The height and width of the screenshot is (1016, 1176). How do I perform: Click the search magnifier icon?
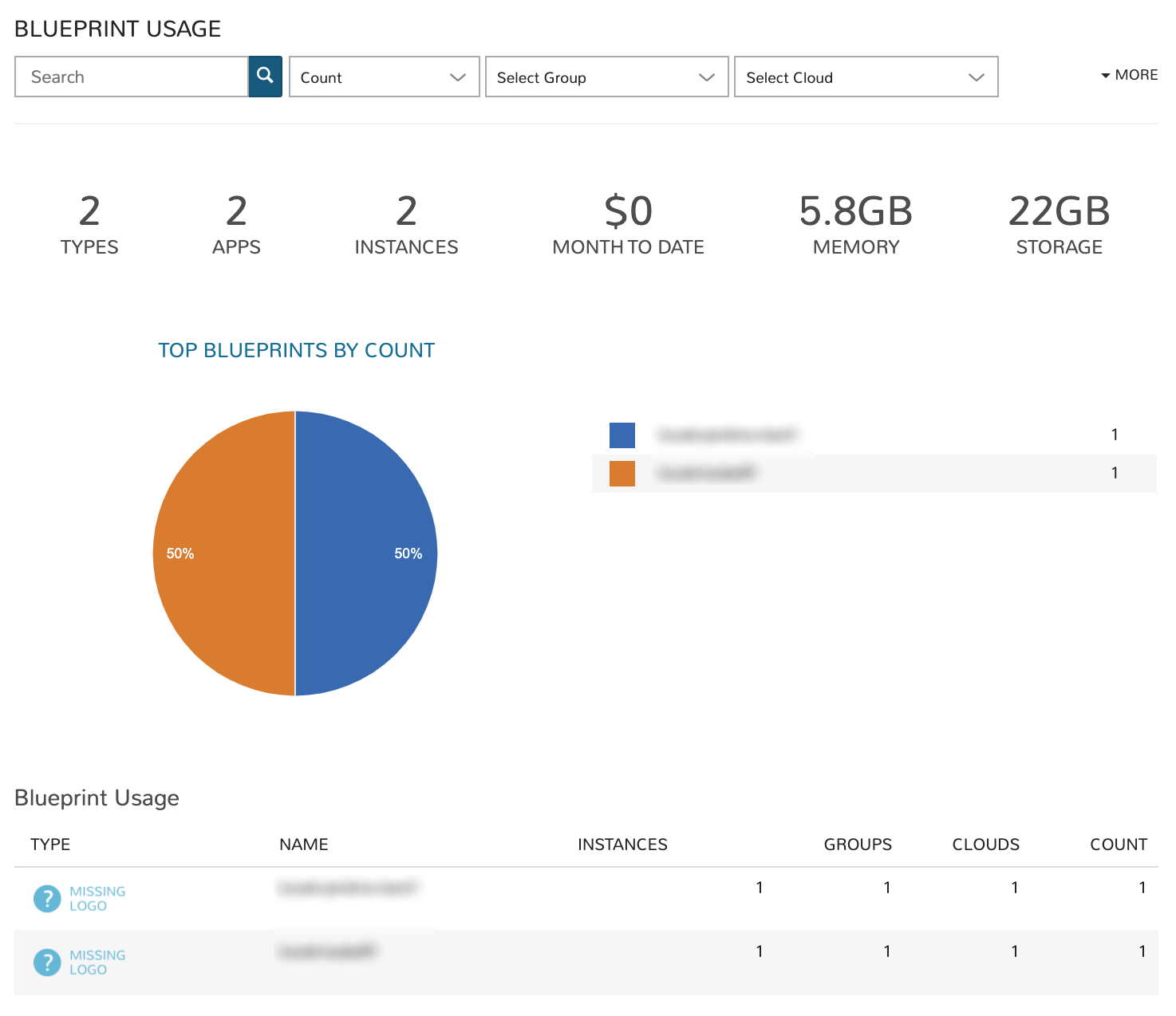tap(265, 77)
